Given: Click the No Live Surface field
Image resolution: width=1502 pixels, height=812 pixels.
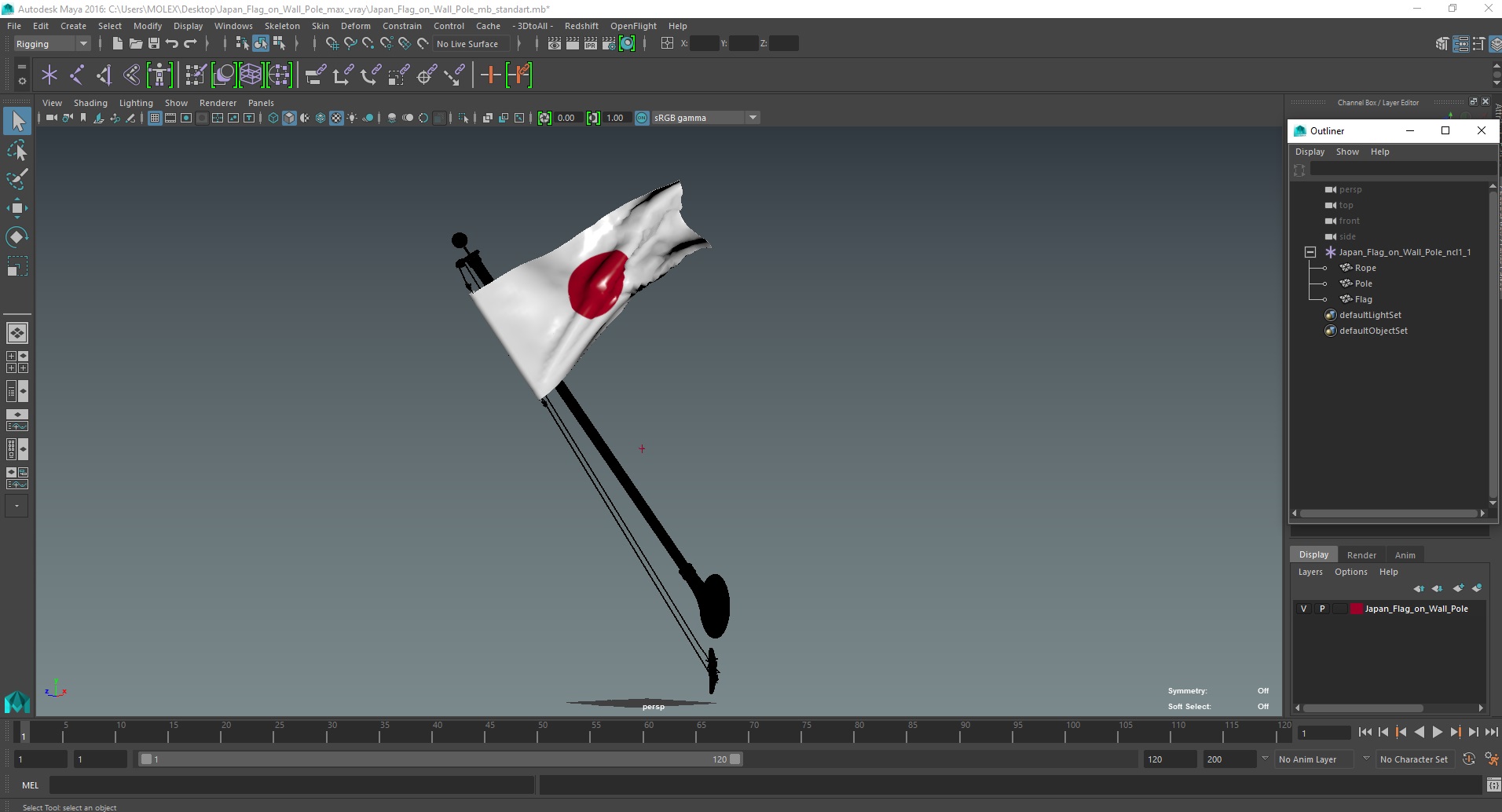Looking at the screenshot, I should click(x=471, y=44).
